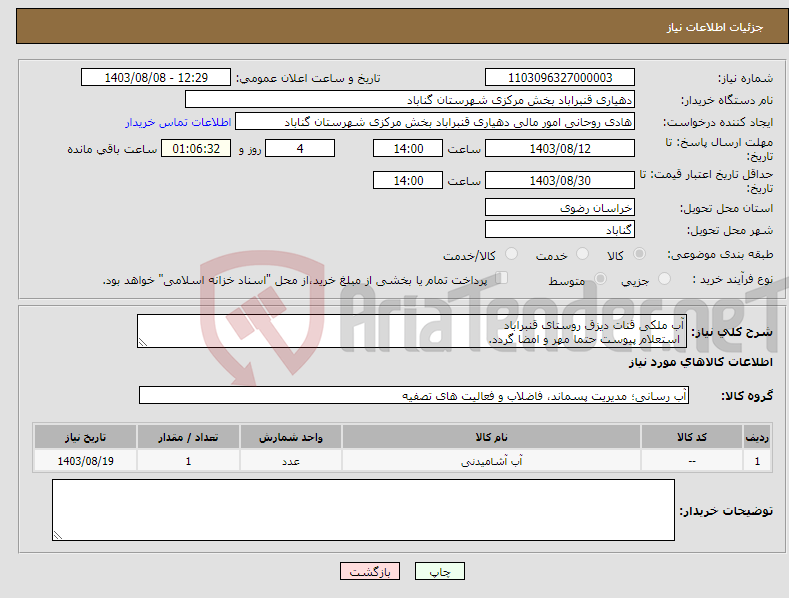Click the آب آشامیدنی item name cell
This screenshot has height=598, width=789.
[491, 461]
